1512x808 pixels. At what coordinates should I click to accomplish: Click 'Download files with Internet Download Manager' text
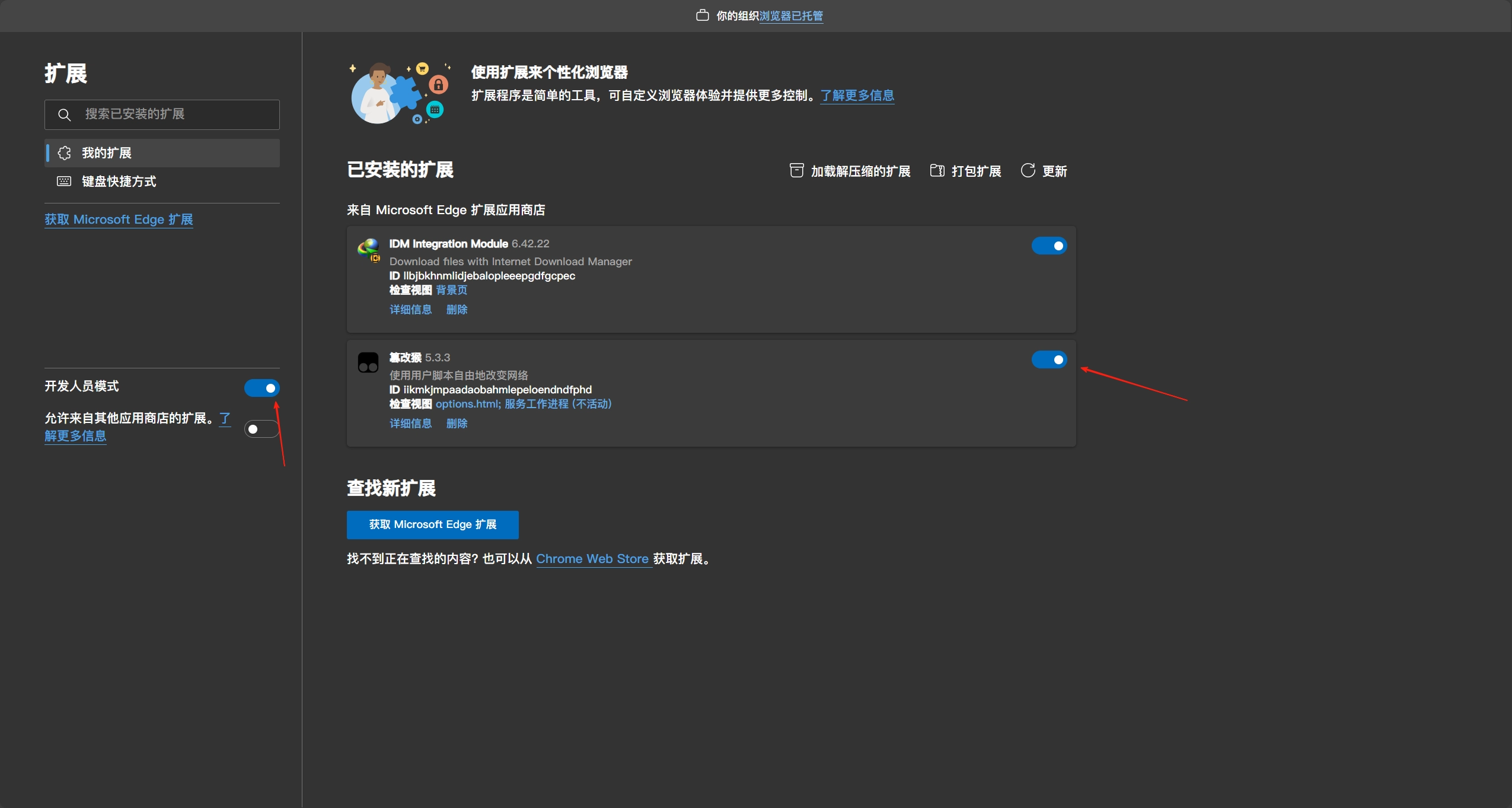(x=511, y=262)
